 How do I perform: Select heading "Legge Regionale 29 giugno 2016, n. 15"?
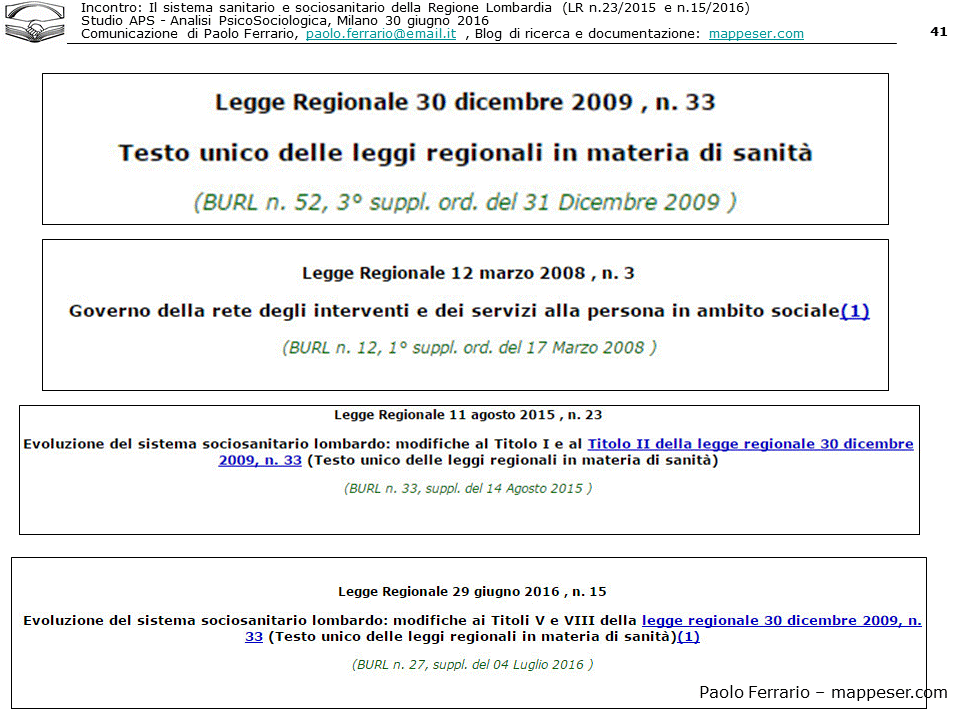pos(472,592)
